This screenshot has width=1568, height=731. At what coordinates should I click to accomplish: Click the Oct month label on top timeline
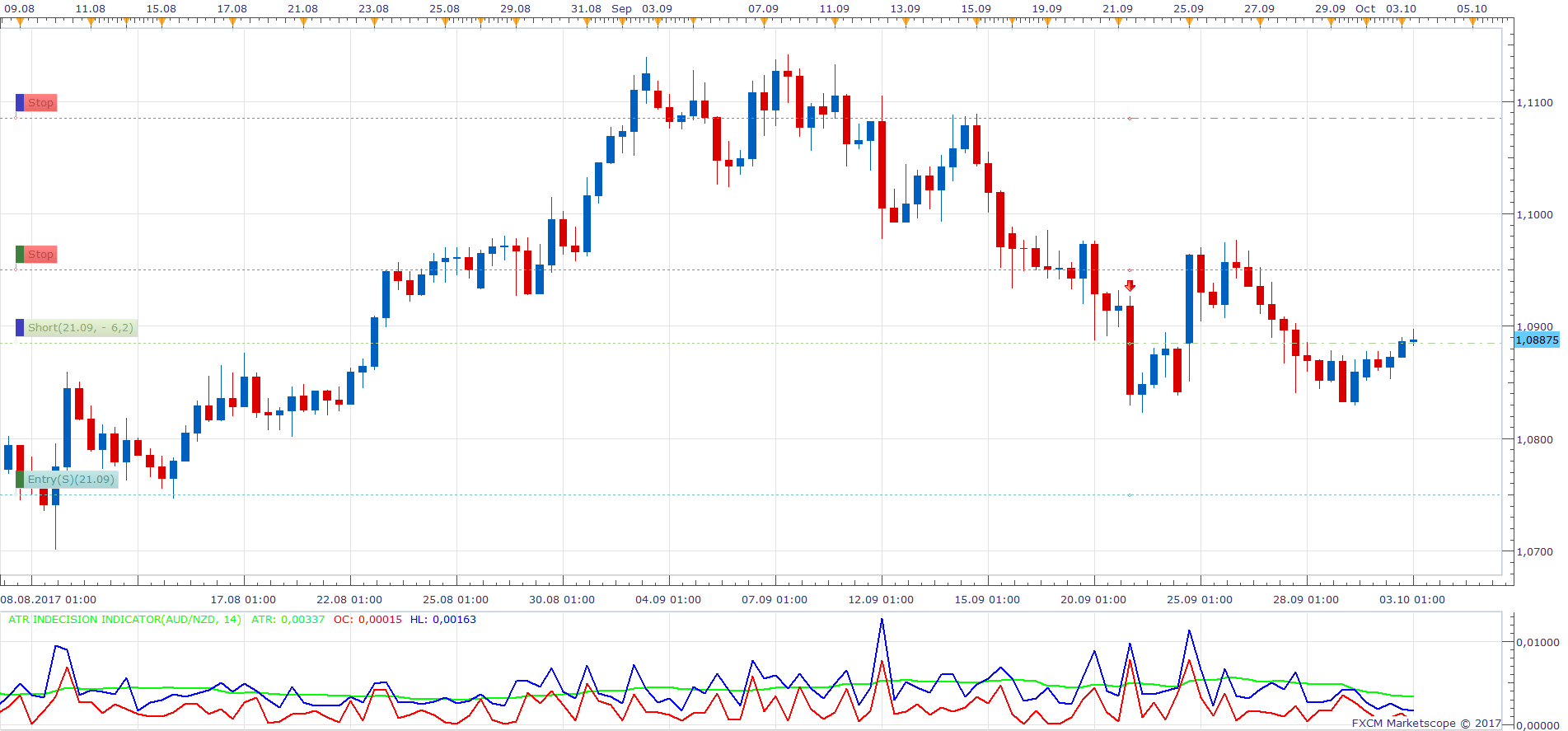(x=1365, y=9)
